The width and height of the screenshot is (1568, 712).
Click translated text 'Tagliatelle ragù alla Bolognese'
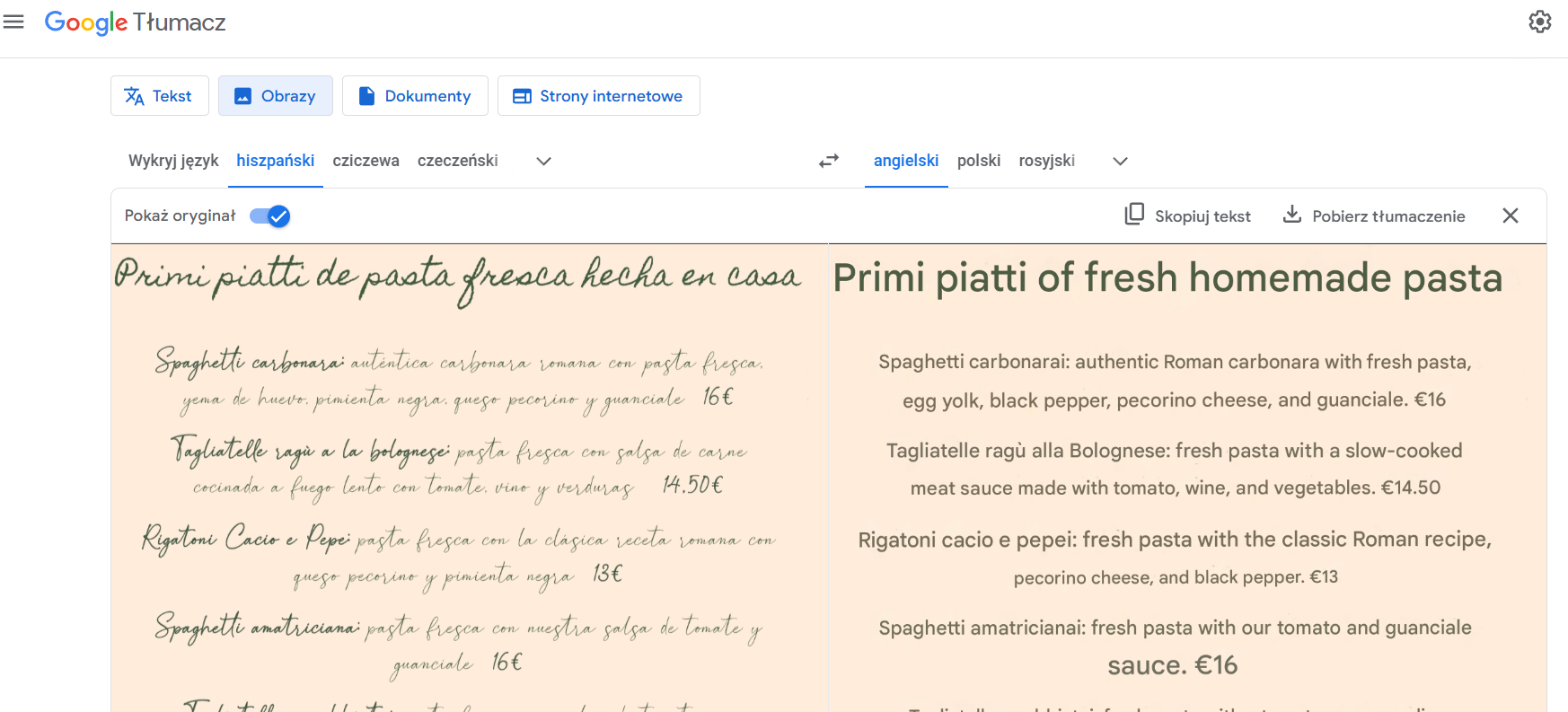tap(1026, 451)
